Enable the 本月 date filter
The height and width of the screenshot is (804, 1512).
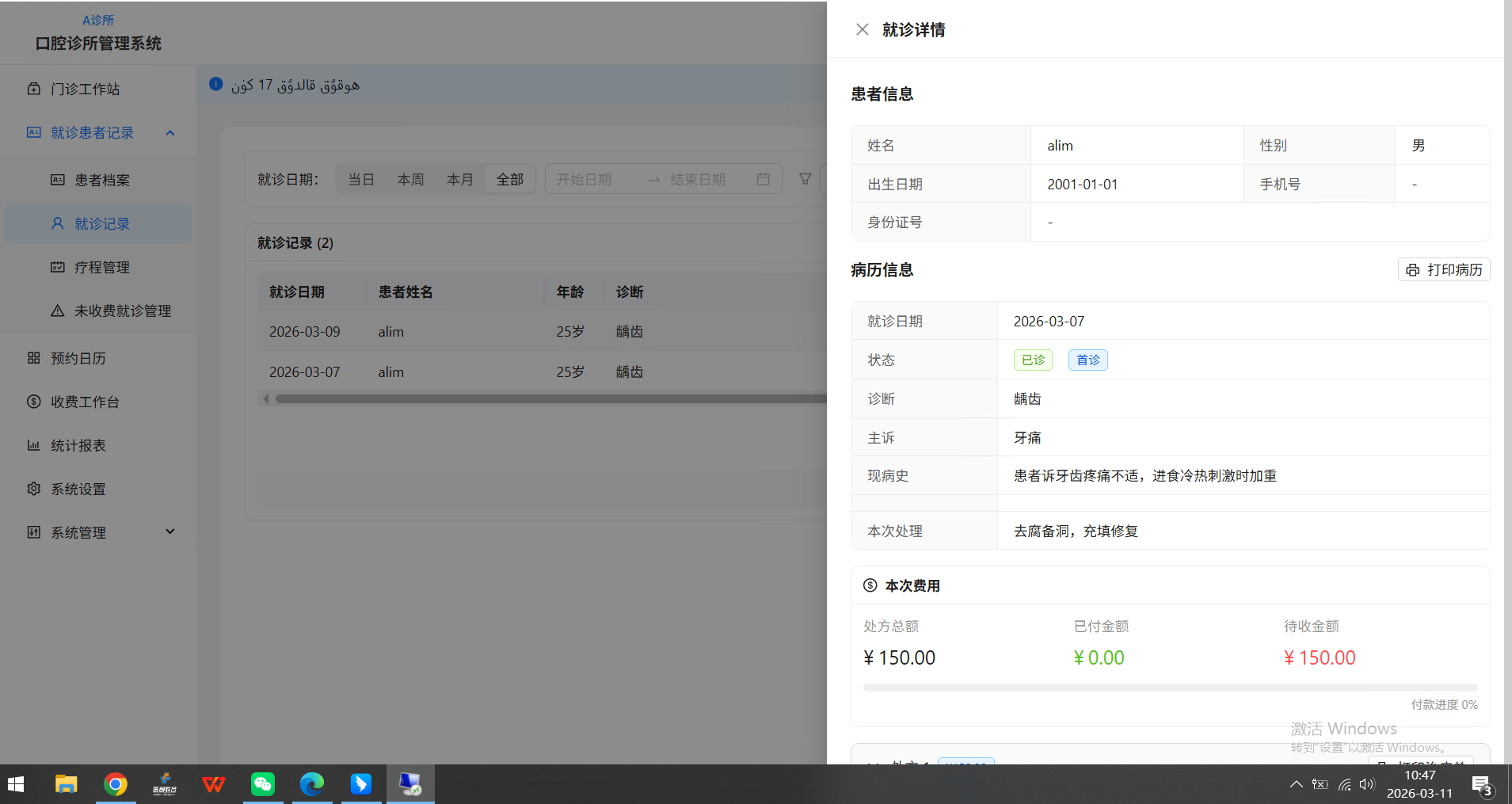click(459, 179)
